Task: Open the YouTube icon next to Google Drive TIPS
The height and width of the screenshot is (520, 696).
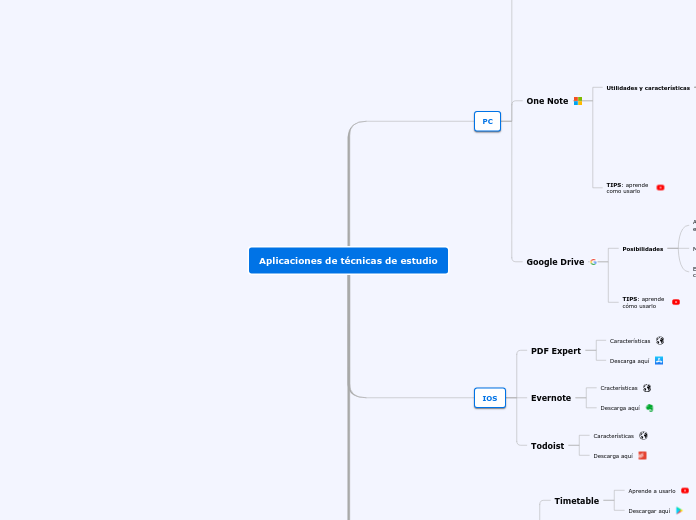Action: coord(676,302)
